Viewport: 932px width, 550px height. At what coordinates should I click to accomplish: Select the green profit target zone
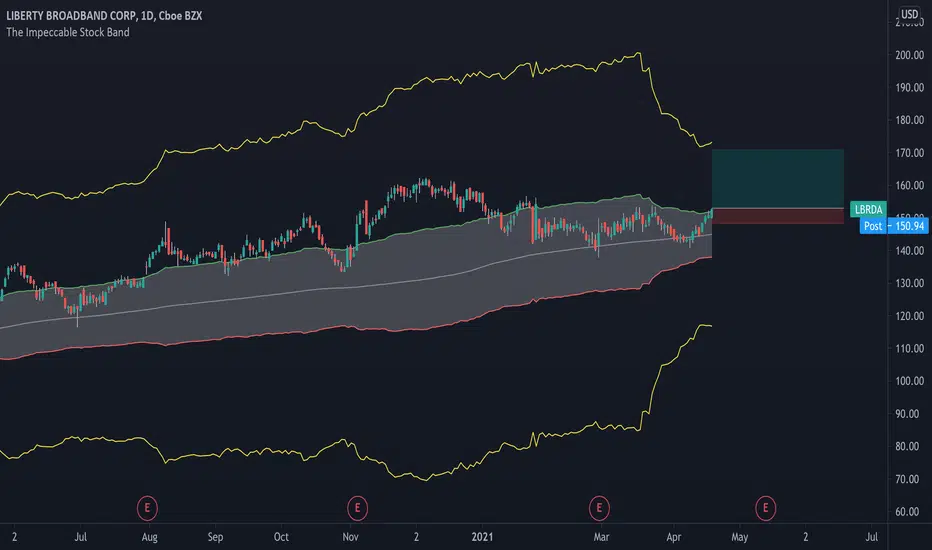[777, 179]
